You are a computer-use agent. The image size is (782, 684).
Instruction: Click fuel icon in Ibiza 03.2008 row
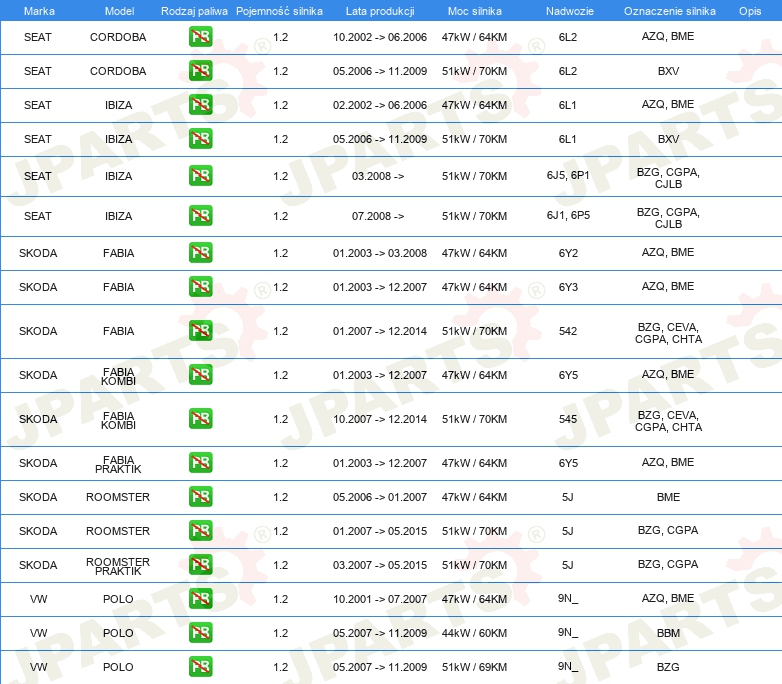coord(200,176)
